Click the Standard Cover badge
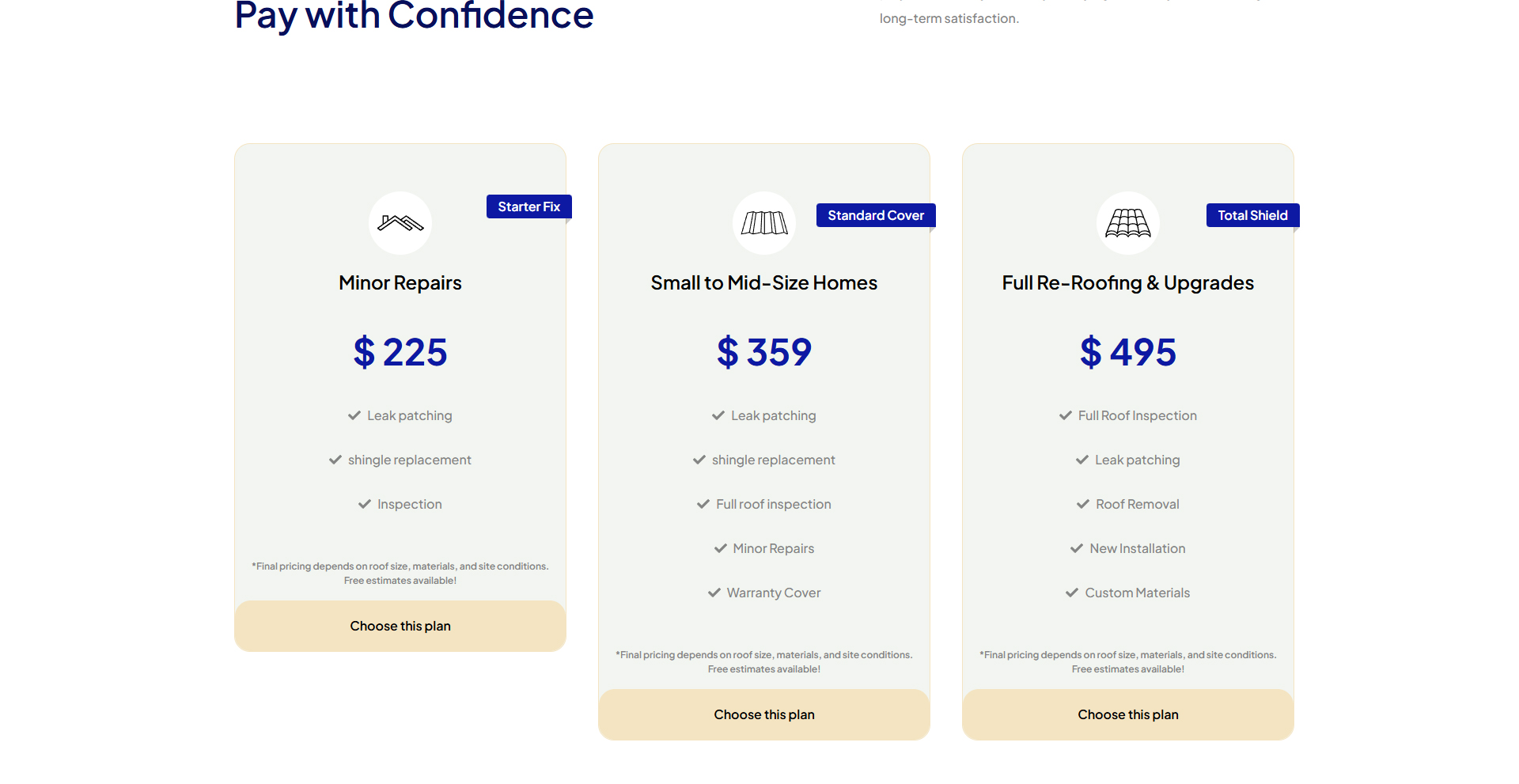The height and width of the screenshot is (784, 1519). 876,215
